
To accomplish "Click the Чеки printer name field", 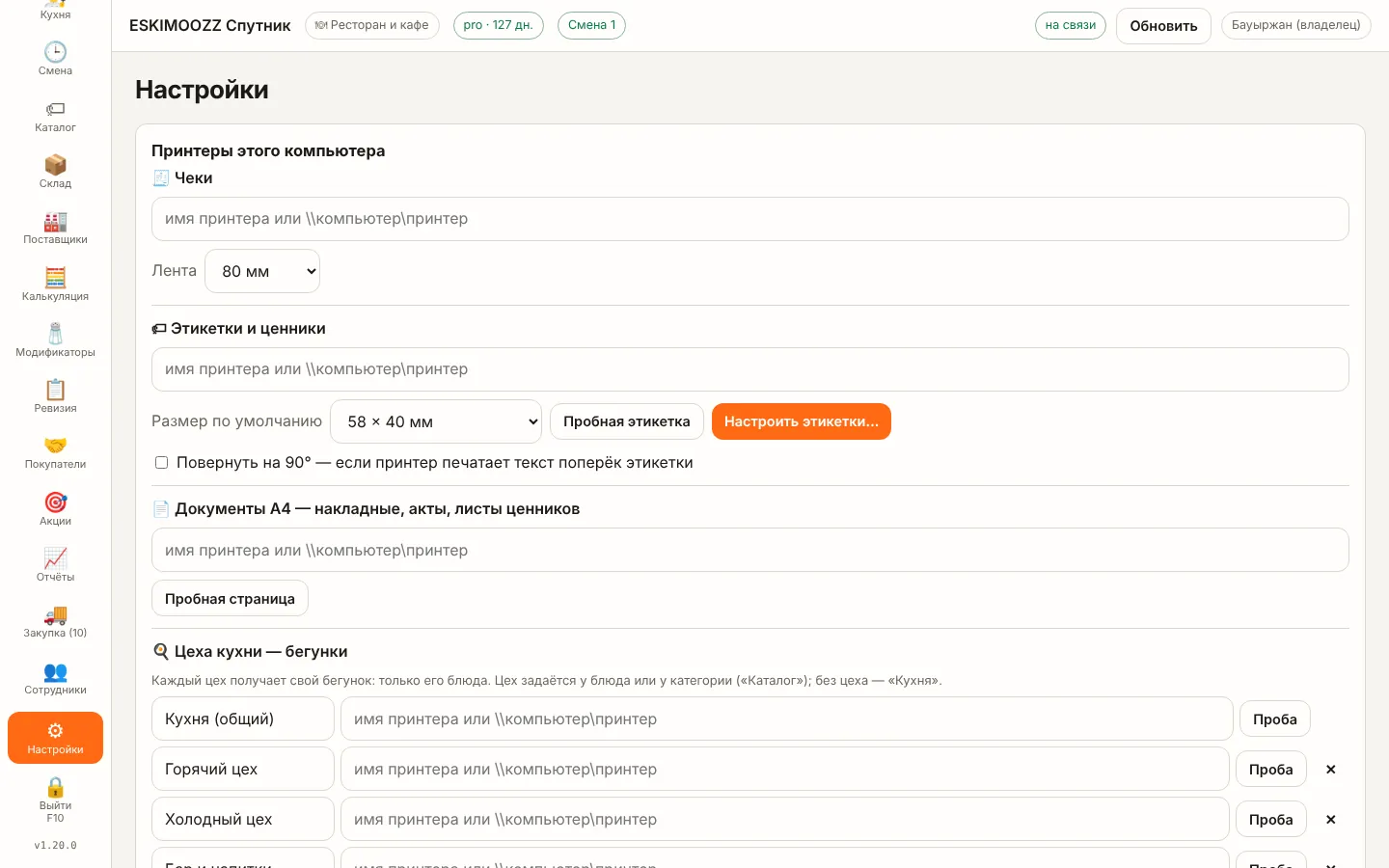I will pos(750,219).
